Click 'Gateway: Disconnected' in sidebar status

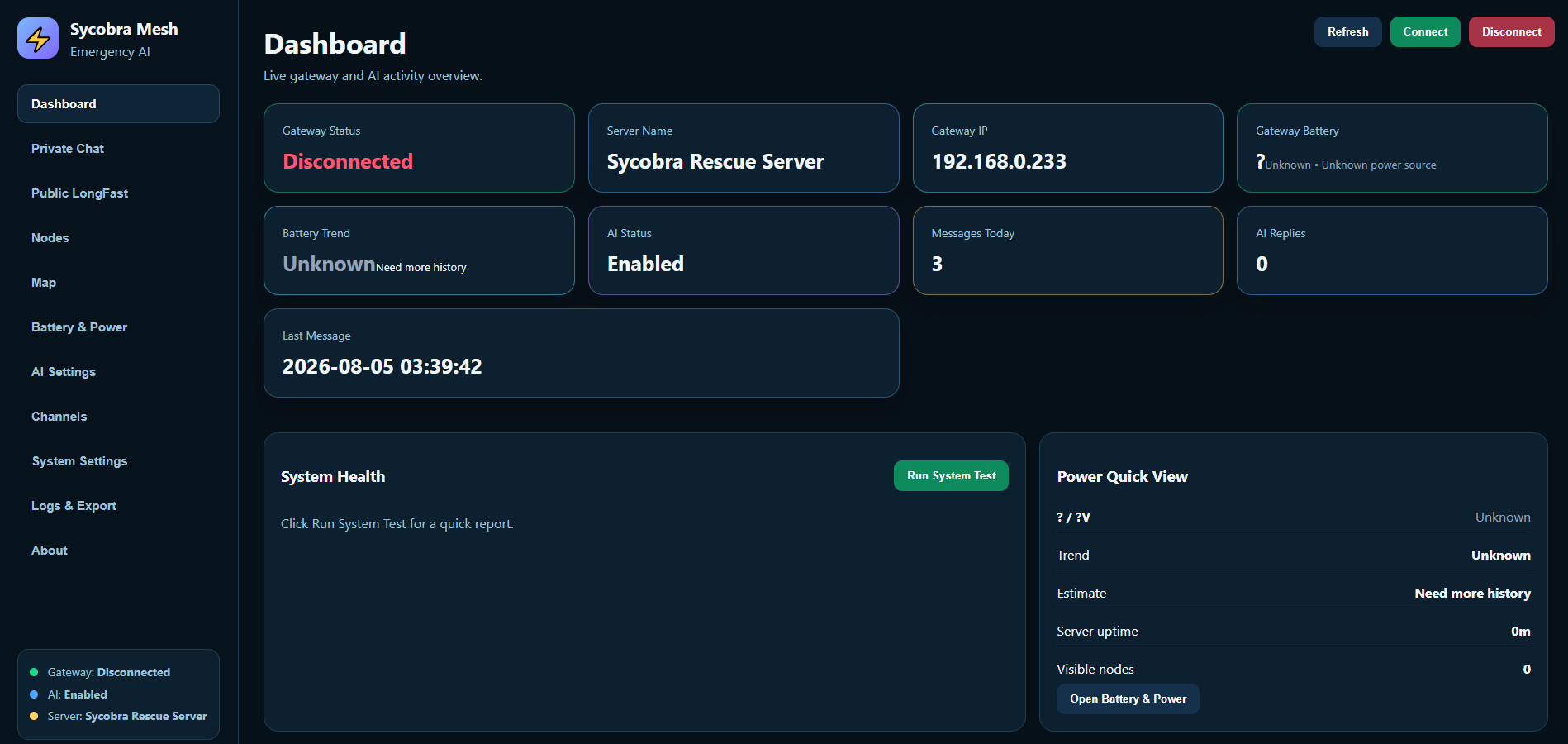[108, 672]
